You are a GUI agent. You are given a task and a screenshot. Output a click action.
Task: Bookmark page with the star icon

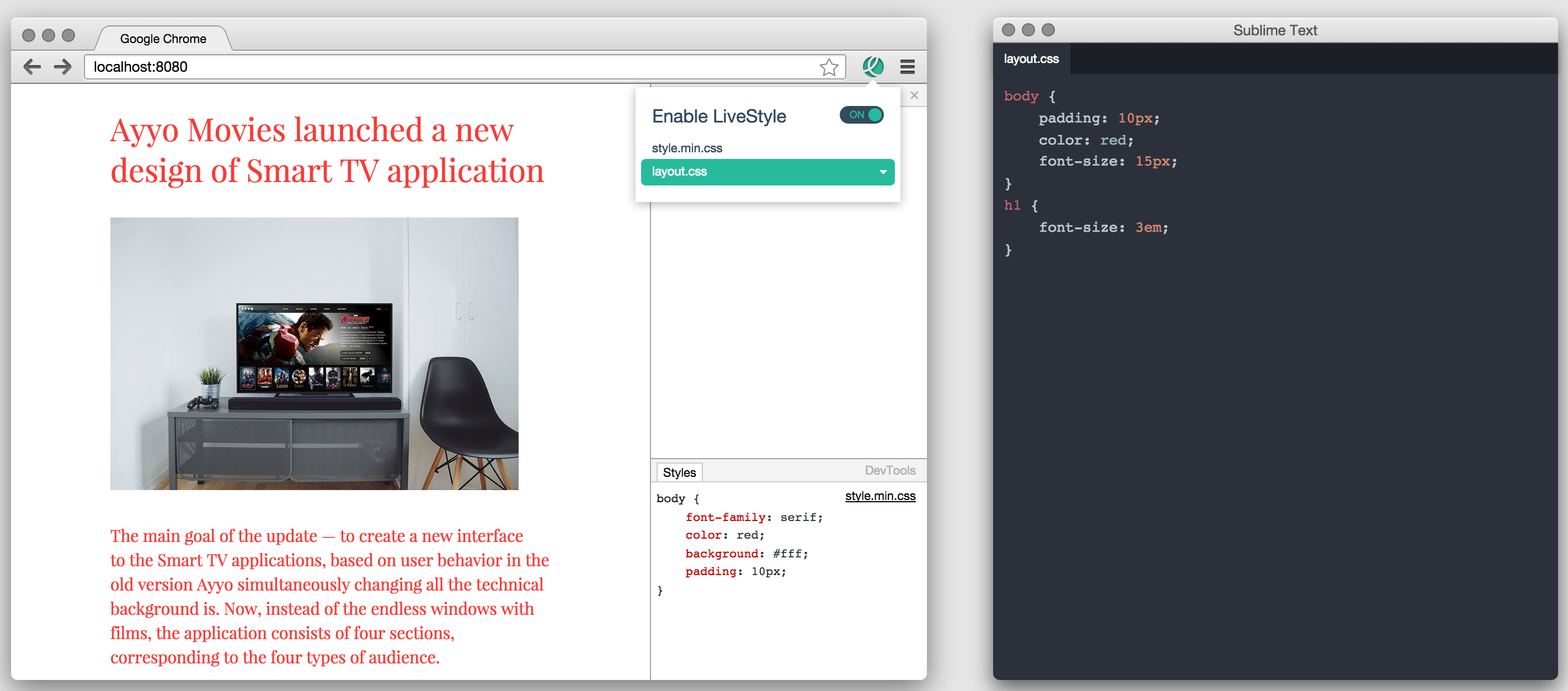click(829, 67)
